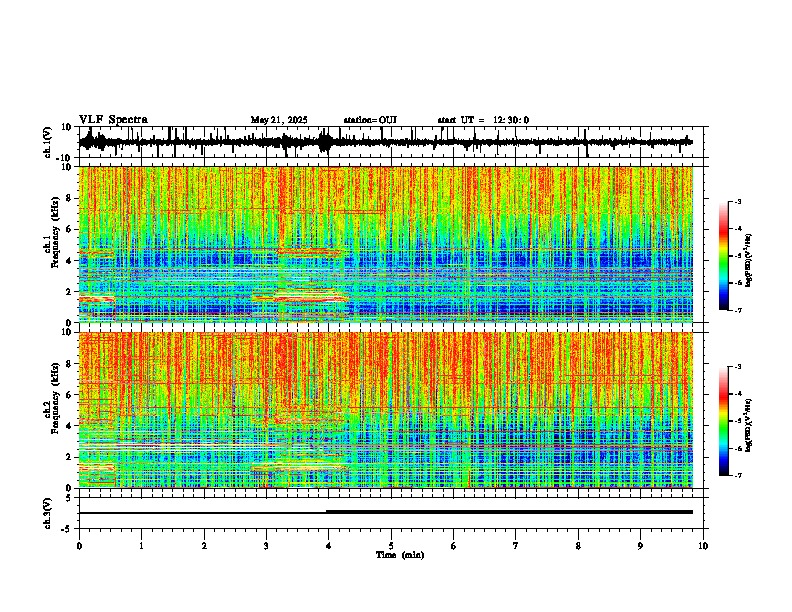792x612 pixels.
Task: Click time axis tick label "5"
Action: pos(391,546)
